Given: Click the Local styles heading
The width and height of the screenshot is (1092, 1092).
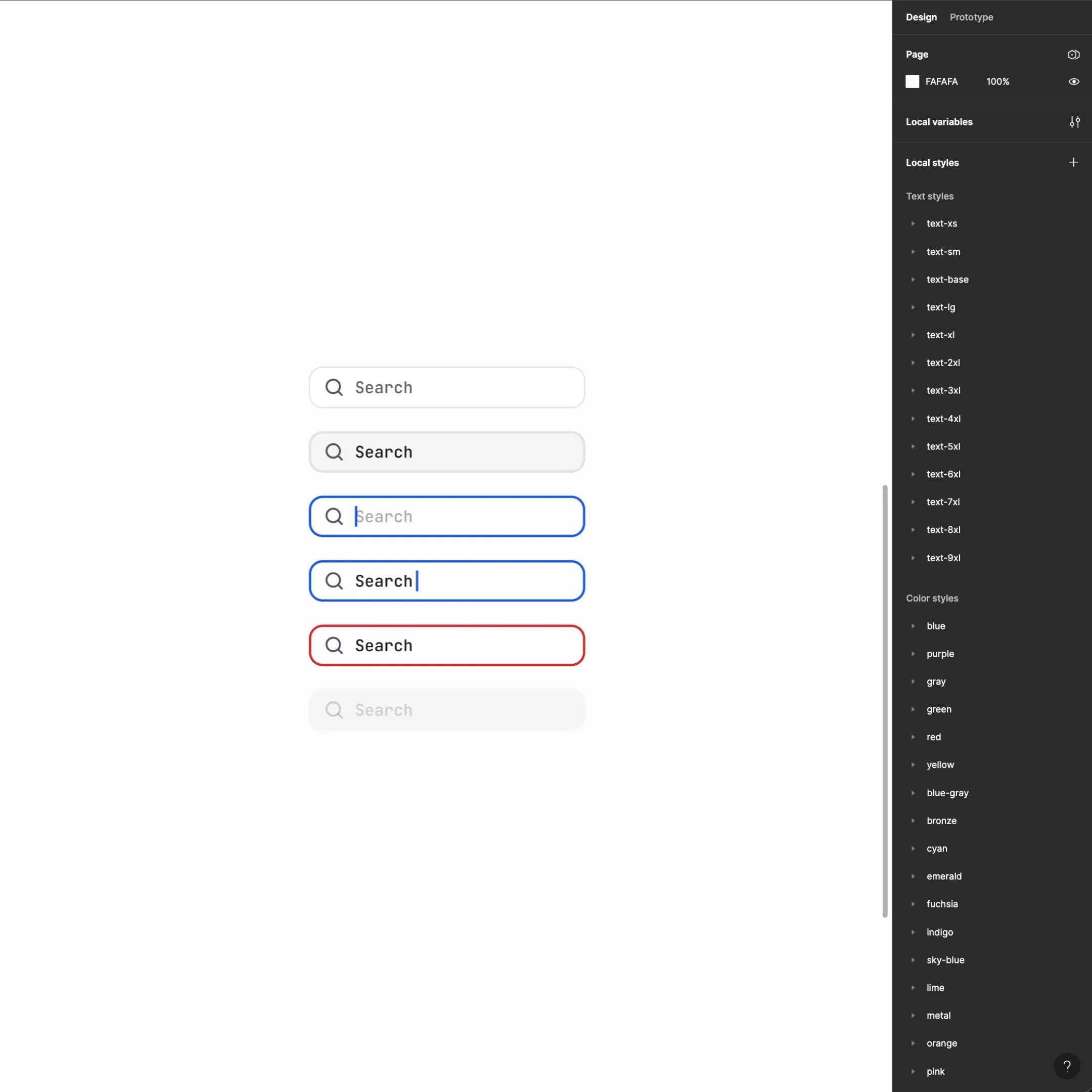Looking at the screenshot, I should point(932,162).
